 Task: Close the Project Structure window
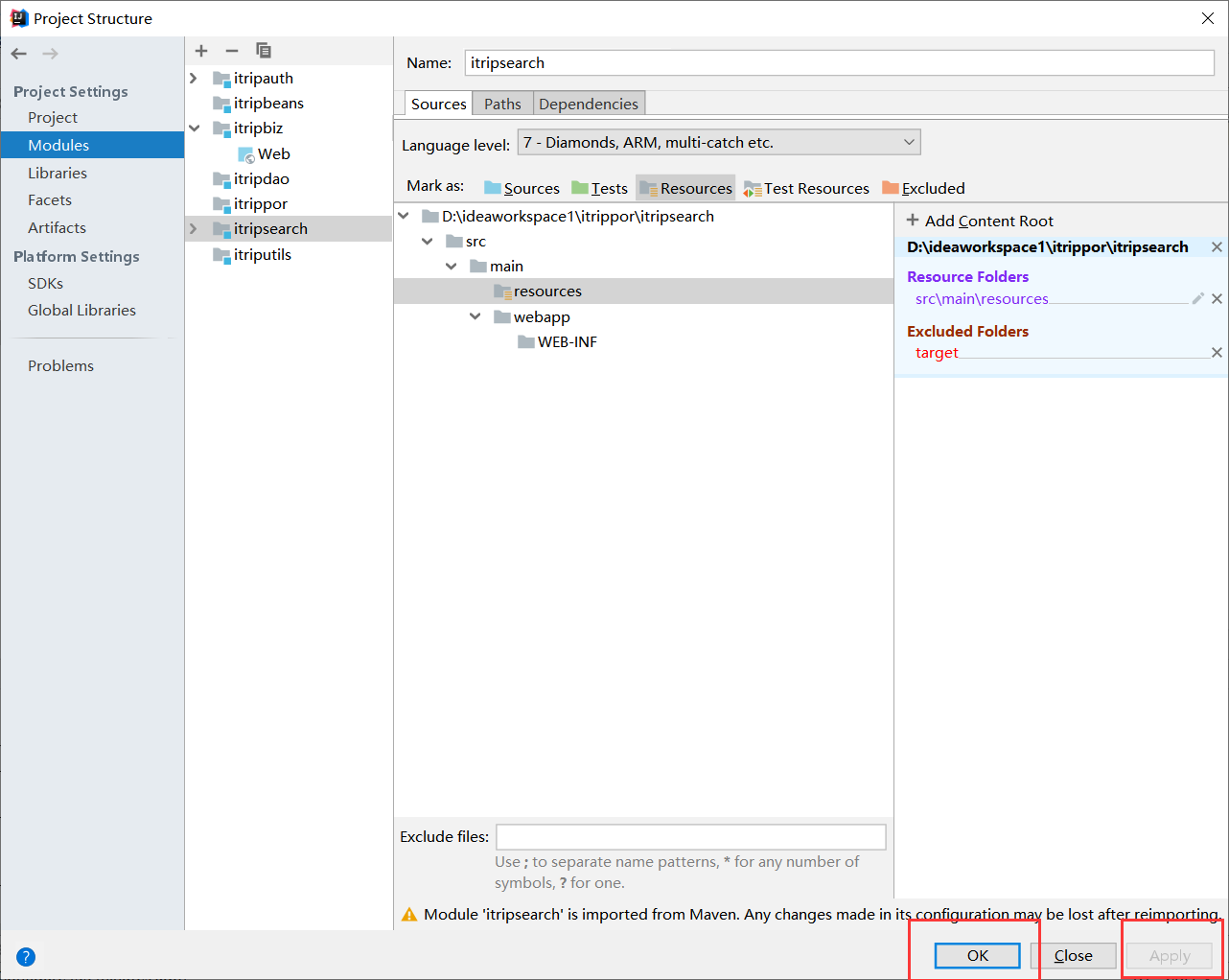(1208, 18)
